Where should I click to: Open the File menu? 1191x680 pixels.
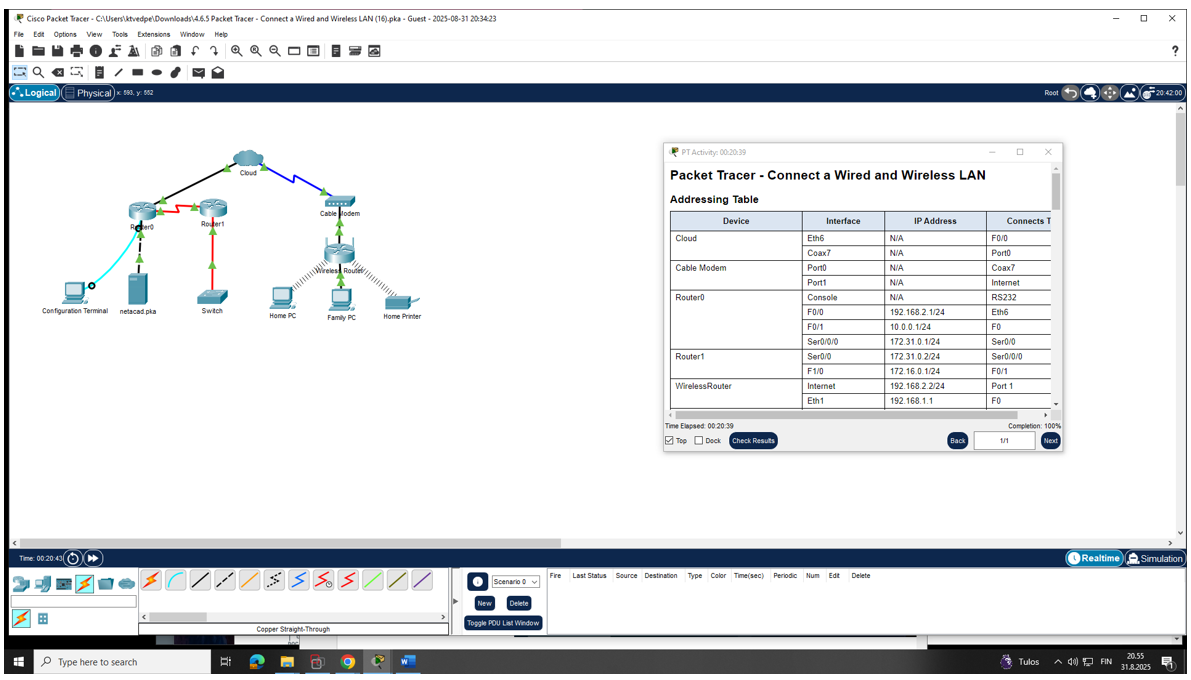point(19,34)
